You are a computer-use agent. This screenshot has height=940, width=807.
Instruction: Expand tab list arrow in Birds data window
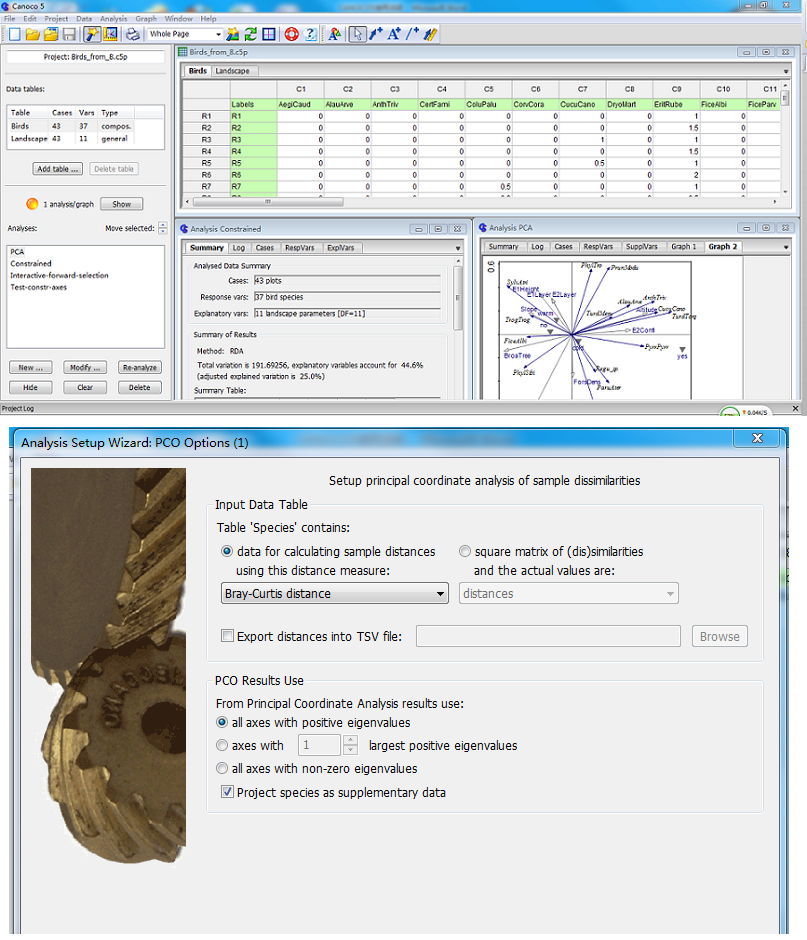pos(786,71)
